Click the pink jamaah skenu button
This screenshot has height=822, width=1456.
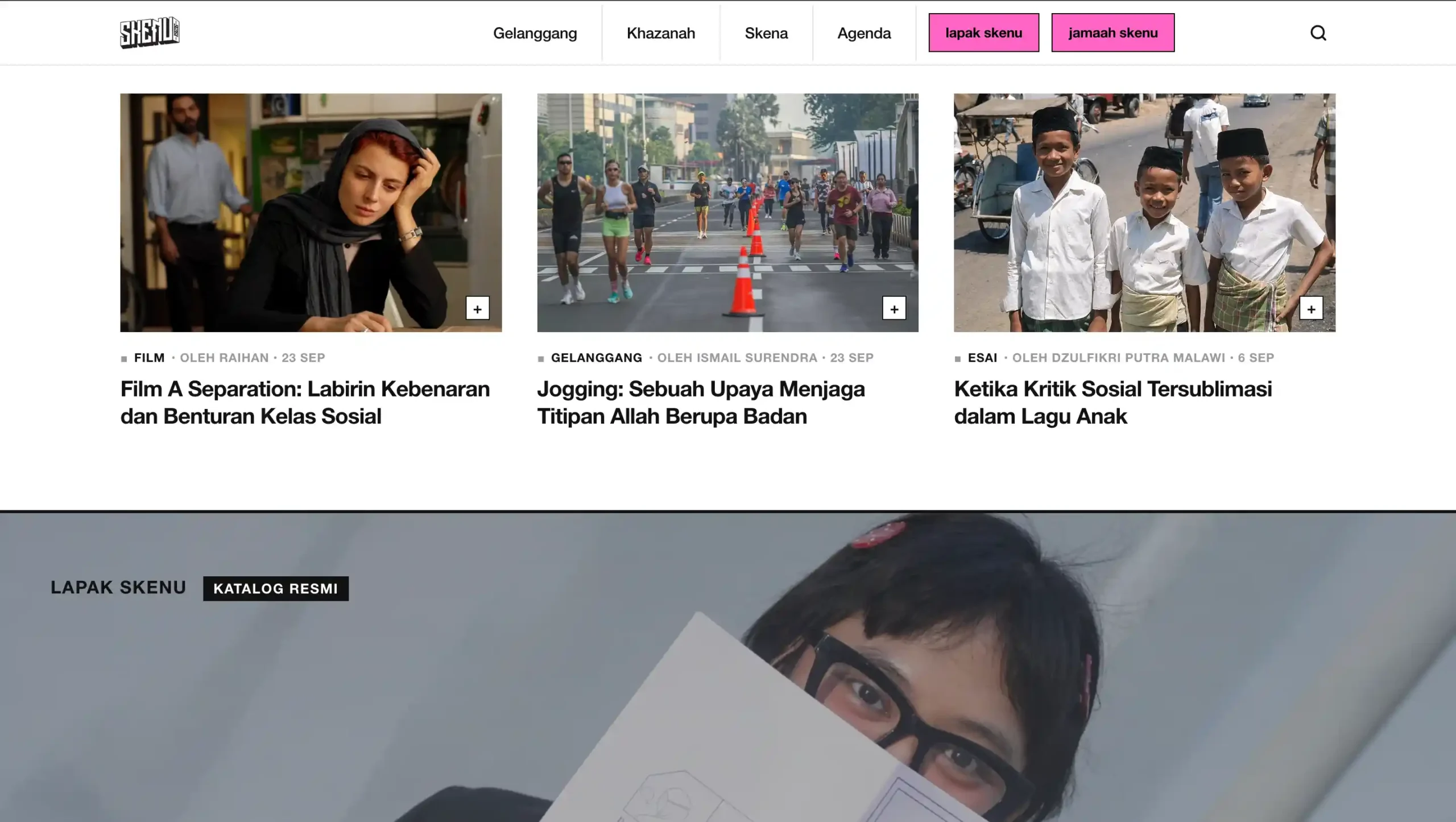click(1112, 32)
